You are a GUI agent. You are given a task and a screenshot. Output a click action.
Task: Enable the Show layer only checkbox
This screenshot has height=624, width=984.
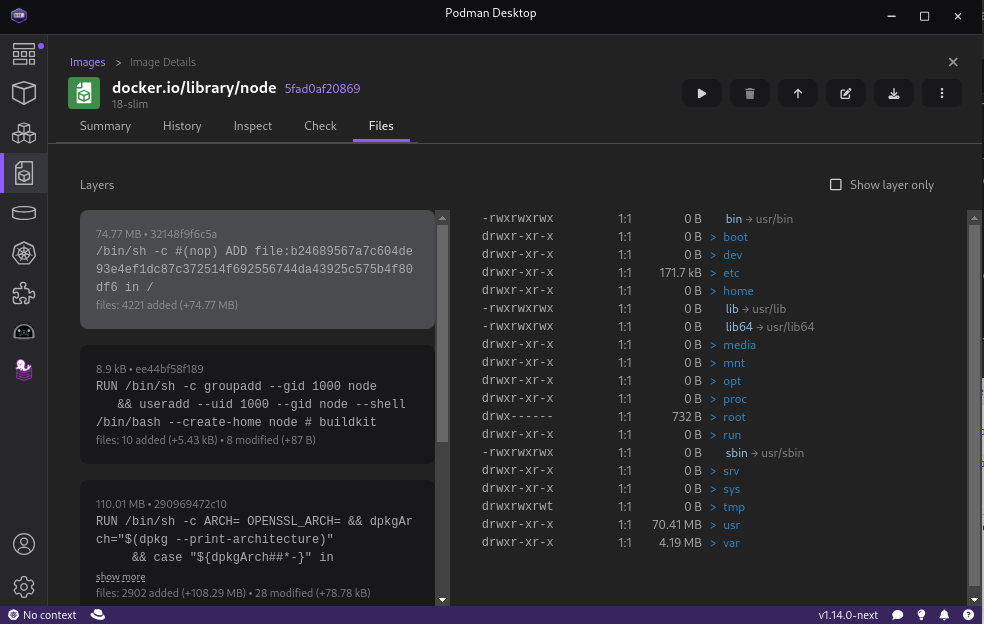(x=836, y=184)
